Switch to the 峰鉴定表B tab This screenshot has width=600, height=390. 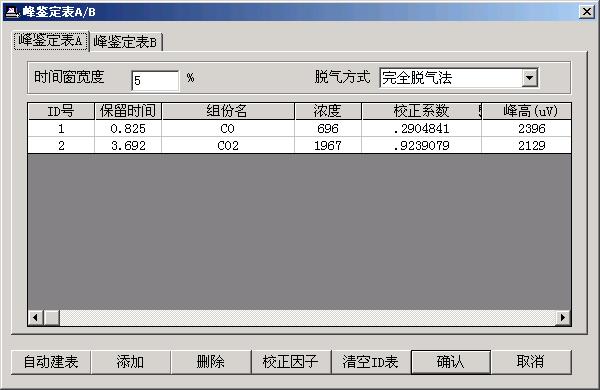(x=125, y=42)
